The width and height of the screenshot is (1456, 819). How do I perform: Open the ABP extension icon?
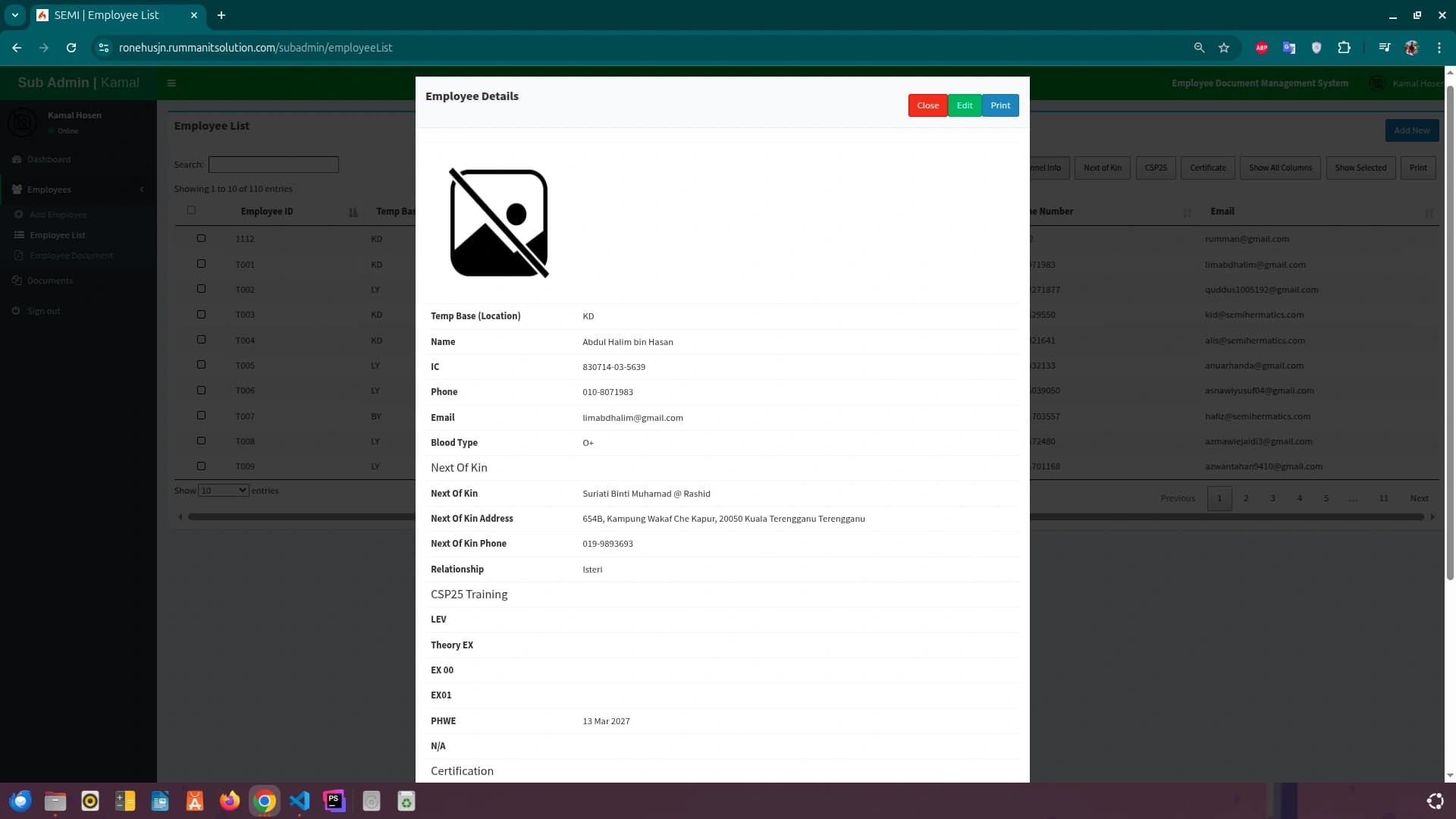click(1262, 47)
